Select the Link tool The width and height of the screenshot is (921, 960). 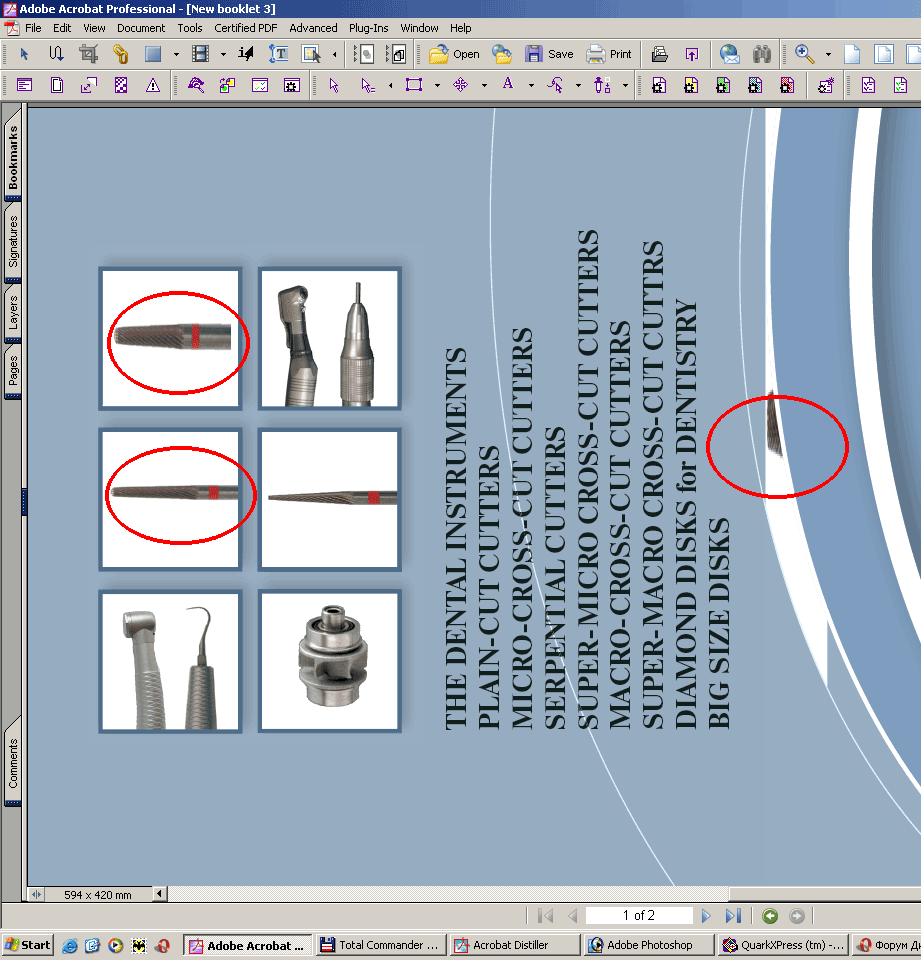121,54
